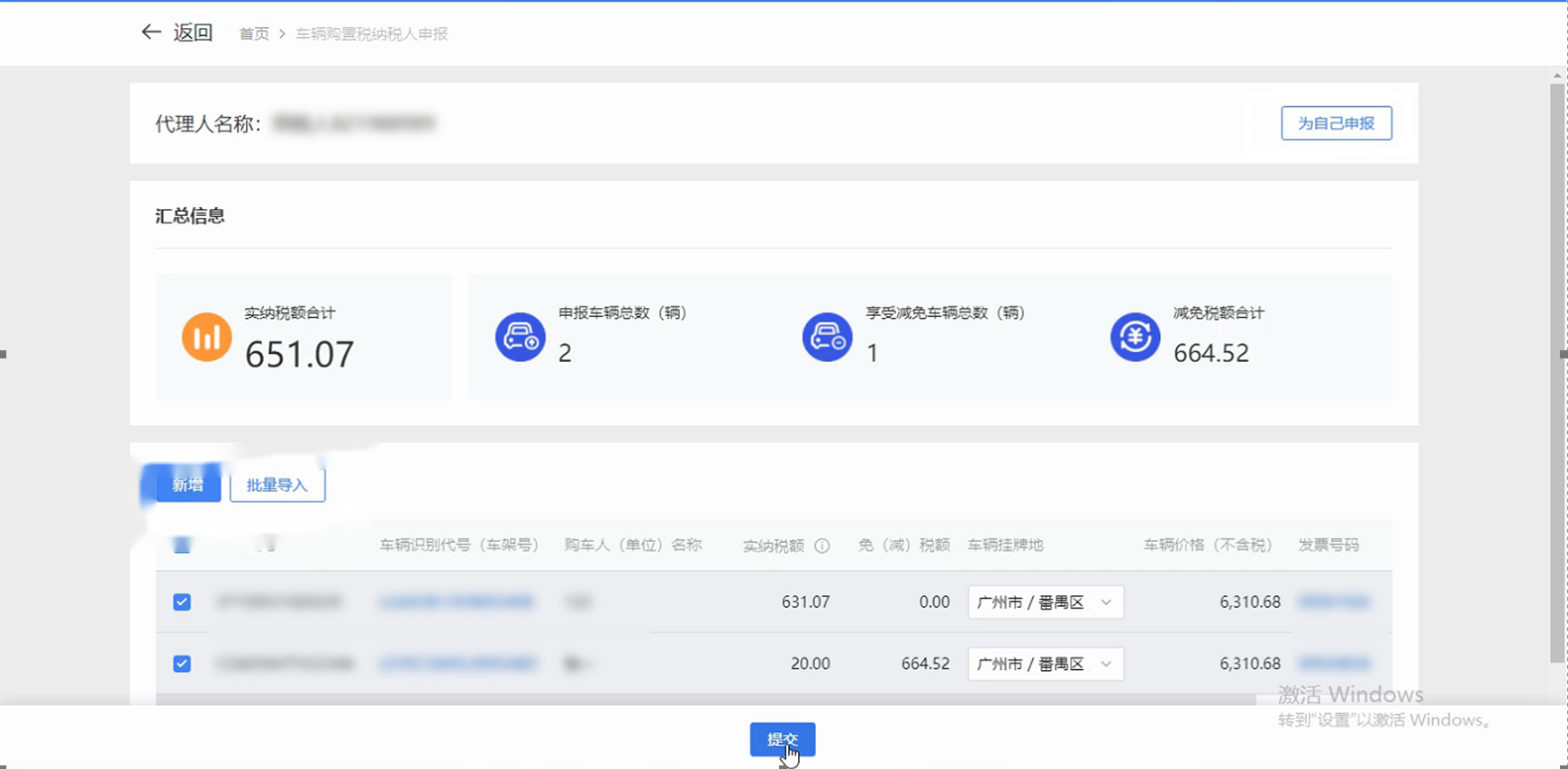This screenshot has height=769, width=1568.
Task: Click the car icon next to 申报车辆总数
Action: (520, 337)
